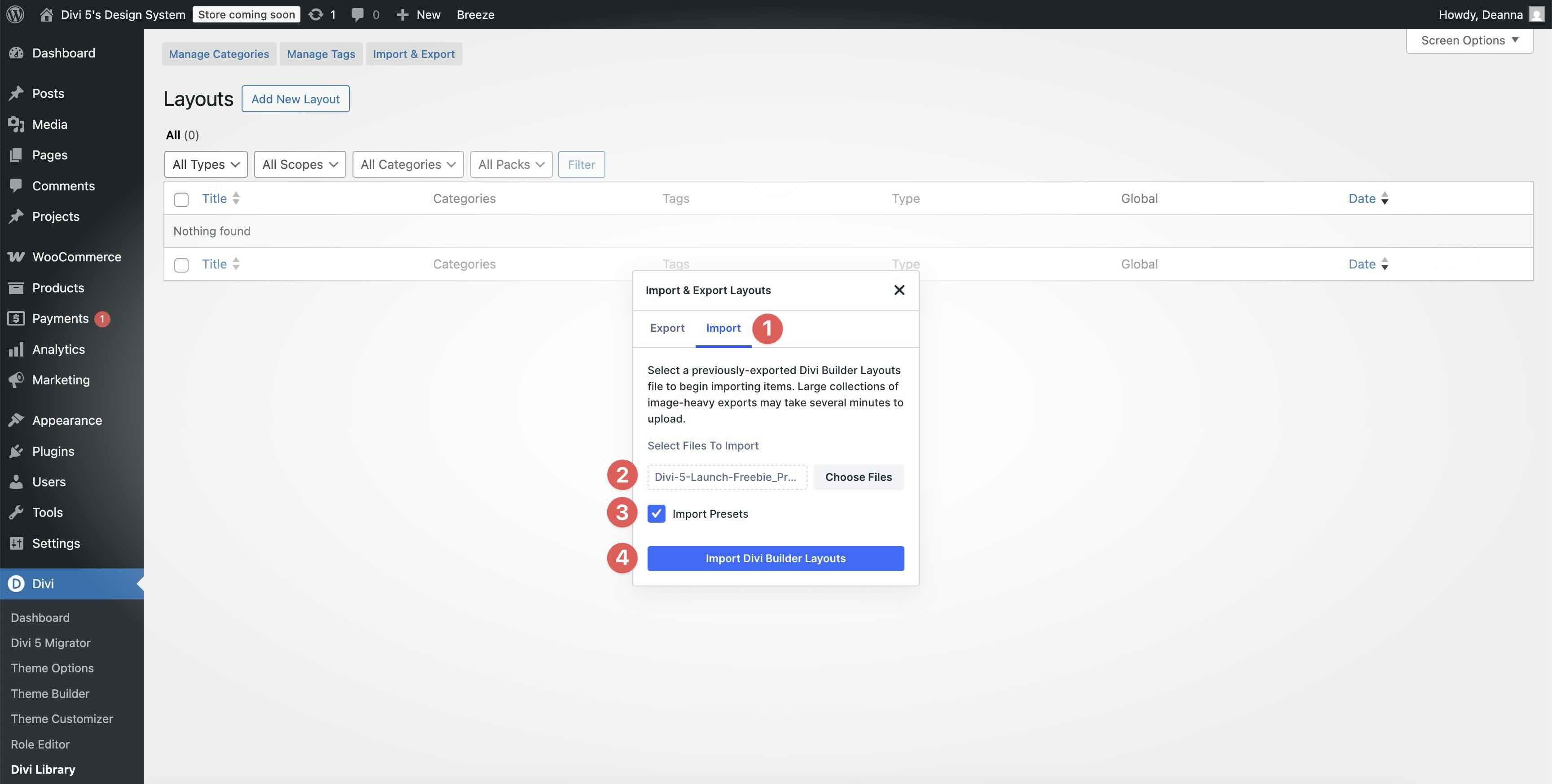Open Theme Builder submenu item

[x=50, y=694]
